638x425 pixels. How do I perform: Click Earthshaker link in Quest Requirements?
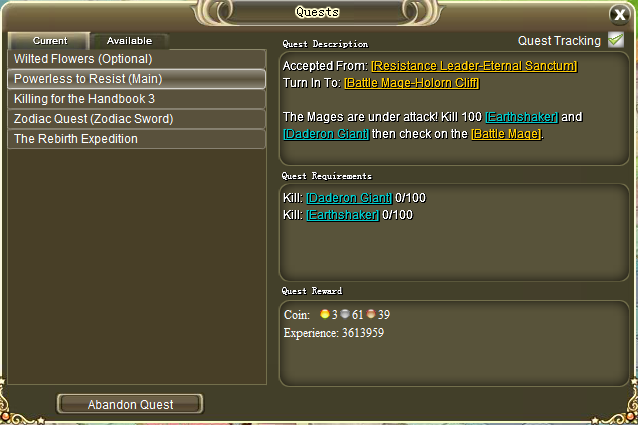[343, 215]
